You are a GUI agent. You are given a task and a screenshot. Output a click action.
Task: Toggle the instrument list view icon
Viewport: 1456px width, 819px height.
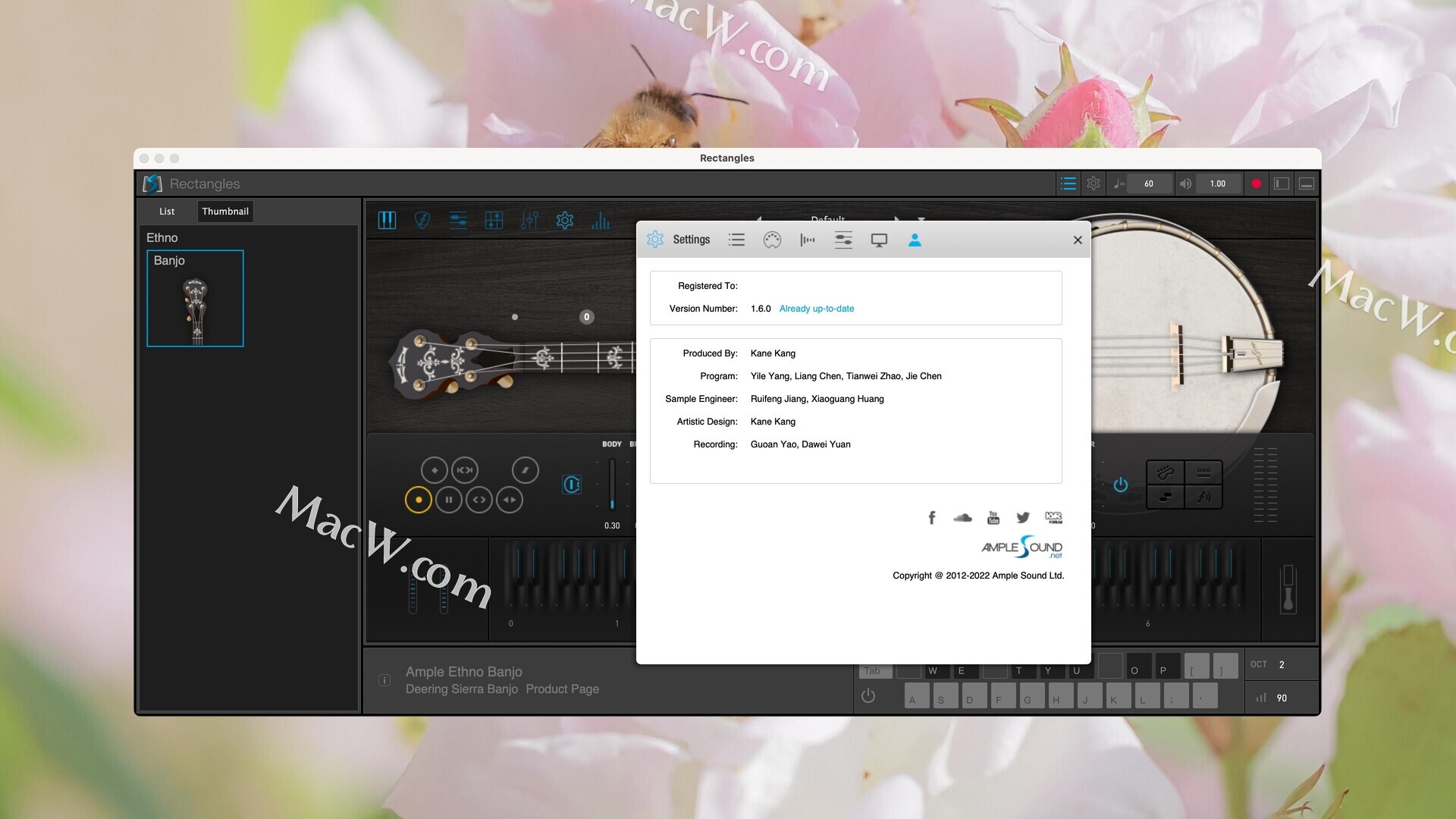(x=1068, y=184)
